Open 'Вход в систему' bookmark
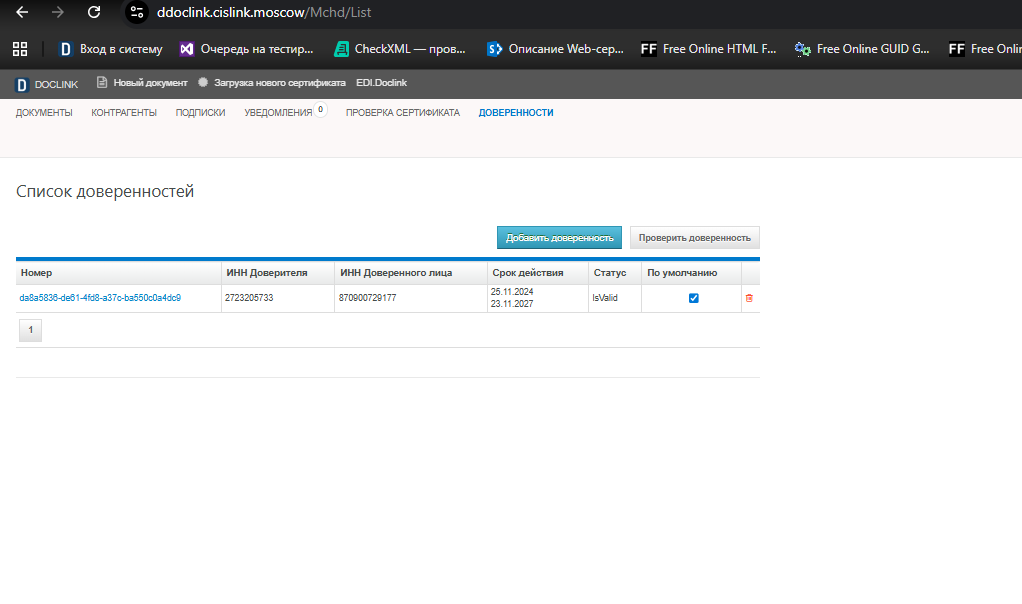Viewport: 1022px width, 604px height. (x=111, y=49)
